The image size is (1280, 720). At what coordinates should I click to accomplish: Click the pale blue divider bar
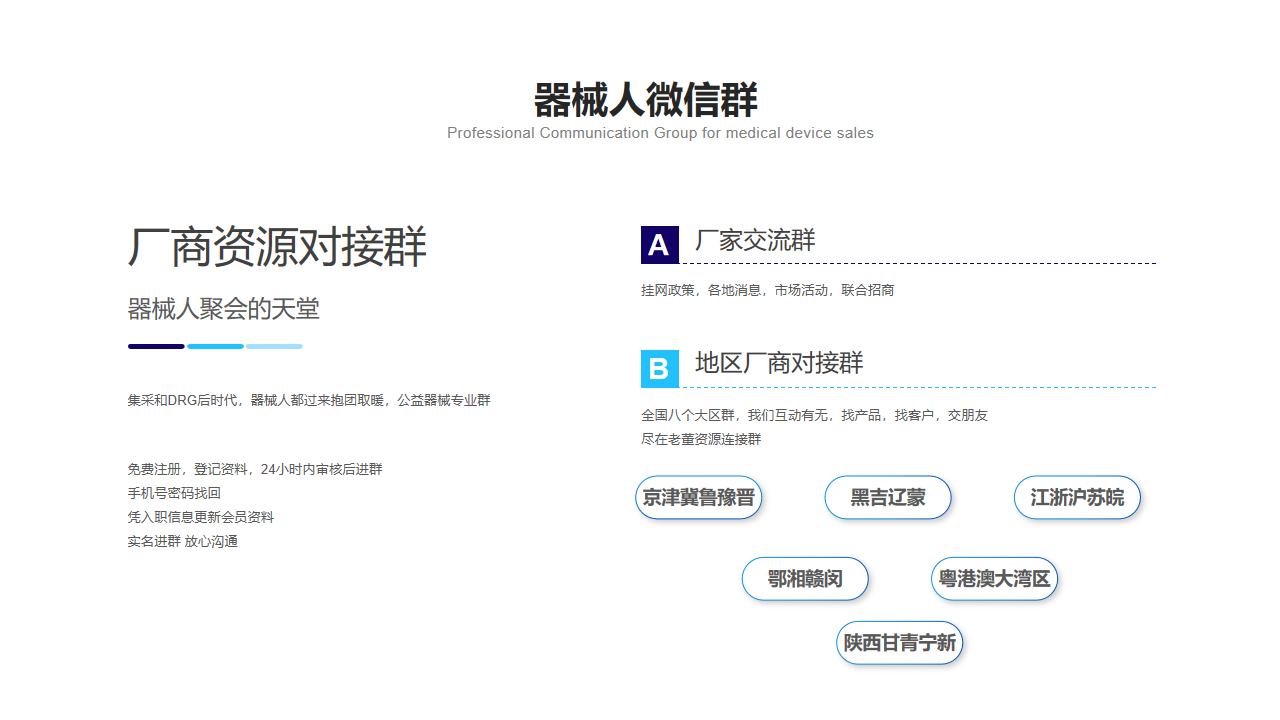[x=274, y=347]
